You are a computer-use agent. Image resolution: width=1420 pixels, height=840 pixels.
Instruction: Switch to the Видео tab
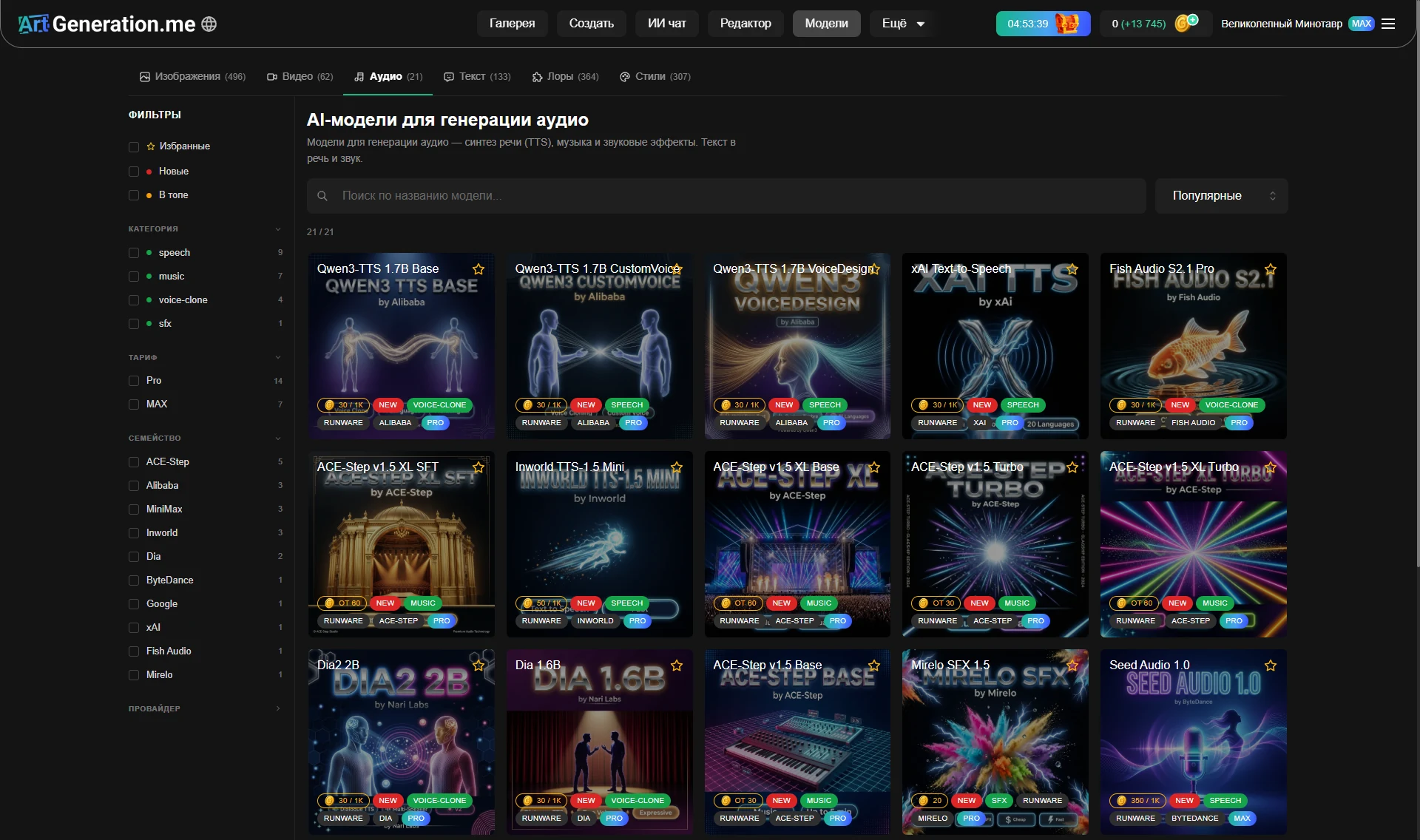pyautogui.click(x=300, y=77)
